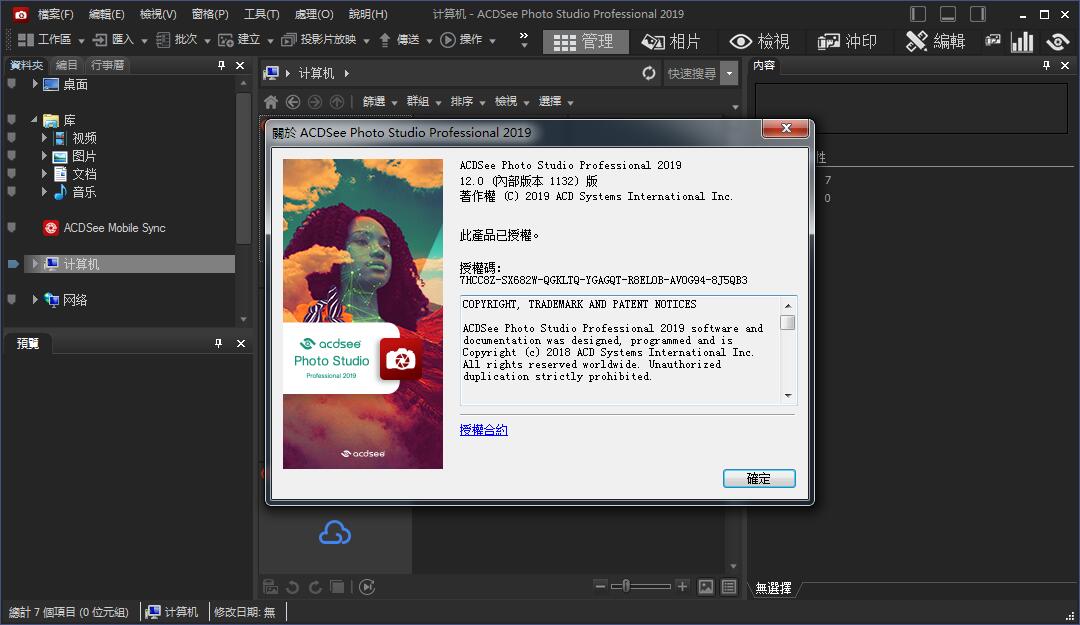
Task: Open 相片 (Photos) mode
Action: coord(671,41)
